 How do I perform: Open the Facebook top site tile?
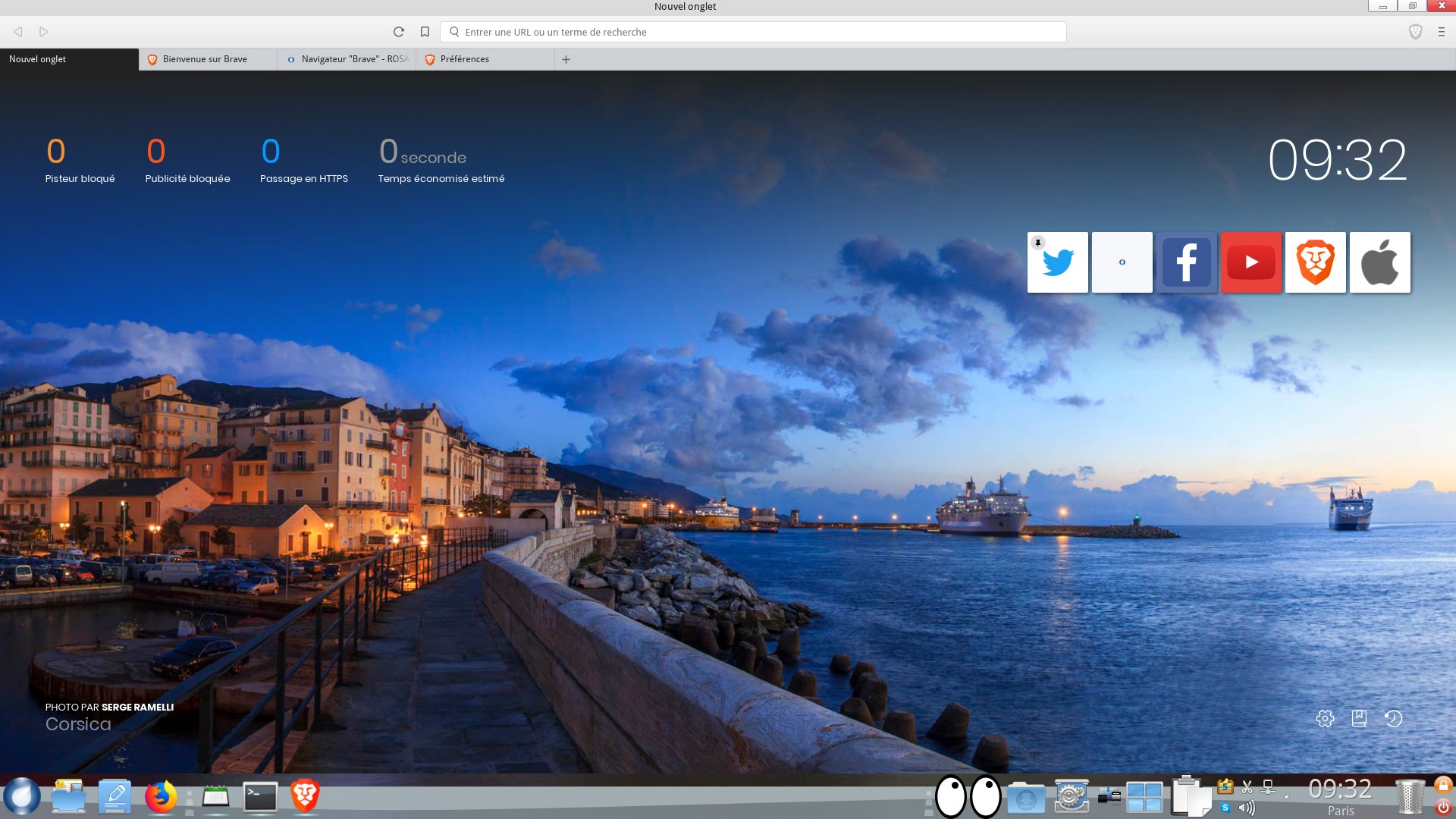coord(1187,263)
